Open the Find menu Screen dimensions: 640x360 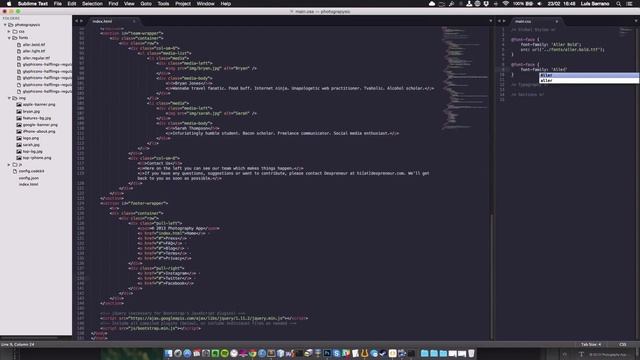click(113, 4)
